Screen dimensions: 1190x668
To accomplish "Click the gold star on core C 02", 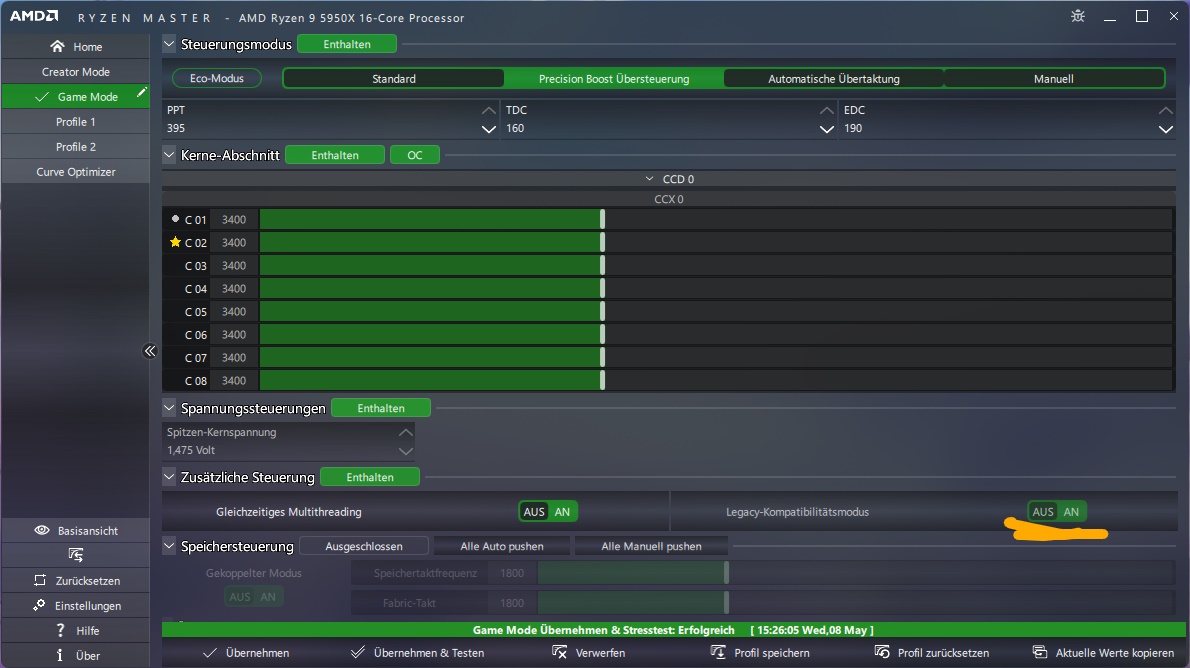I will [x=175, y=242].
